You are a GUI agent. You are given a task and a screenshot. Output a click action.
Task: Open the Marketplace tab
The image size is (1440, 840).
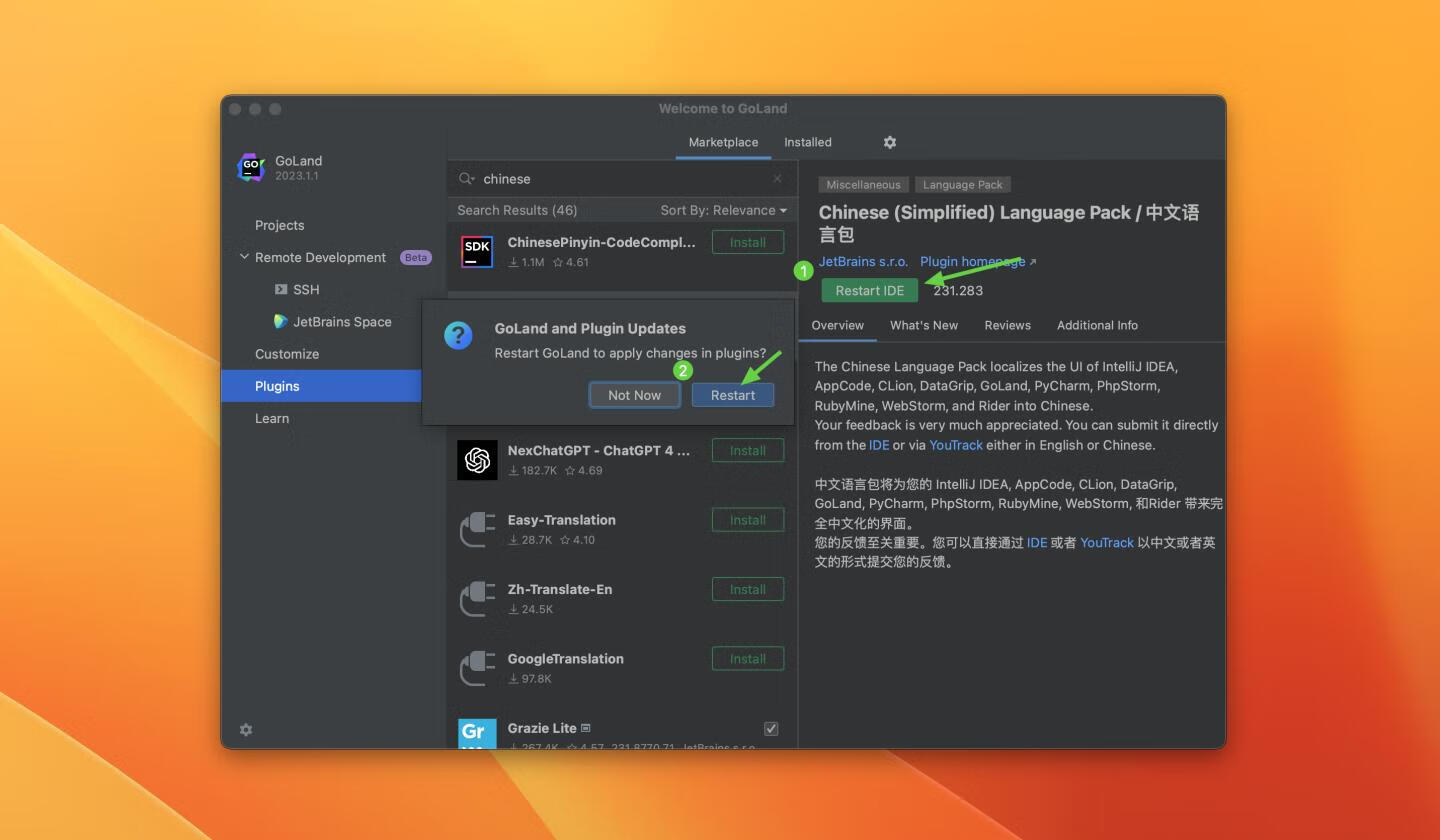pyautogui.click(x=723, y=142)
